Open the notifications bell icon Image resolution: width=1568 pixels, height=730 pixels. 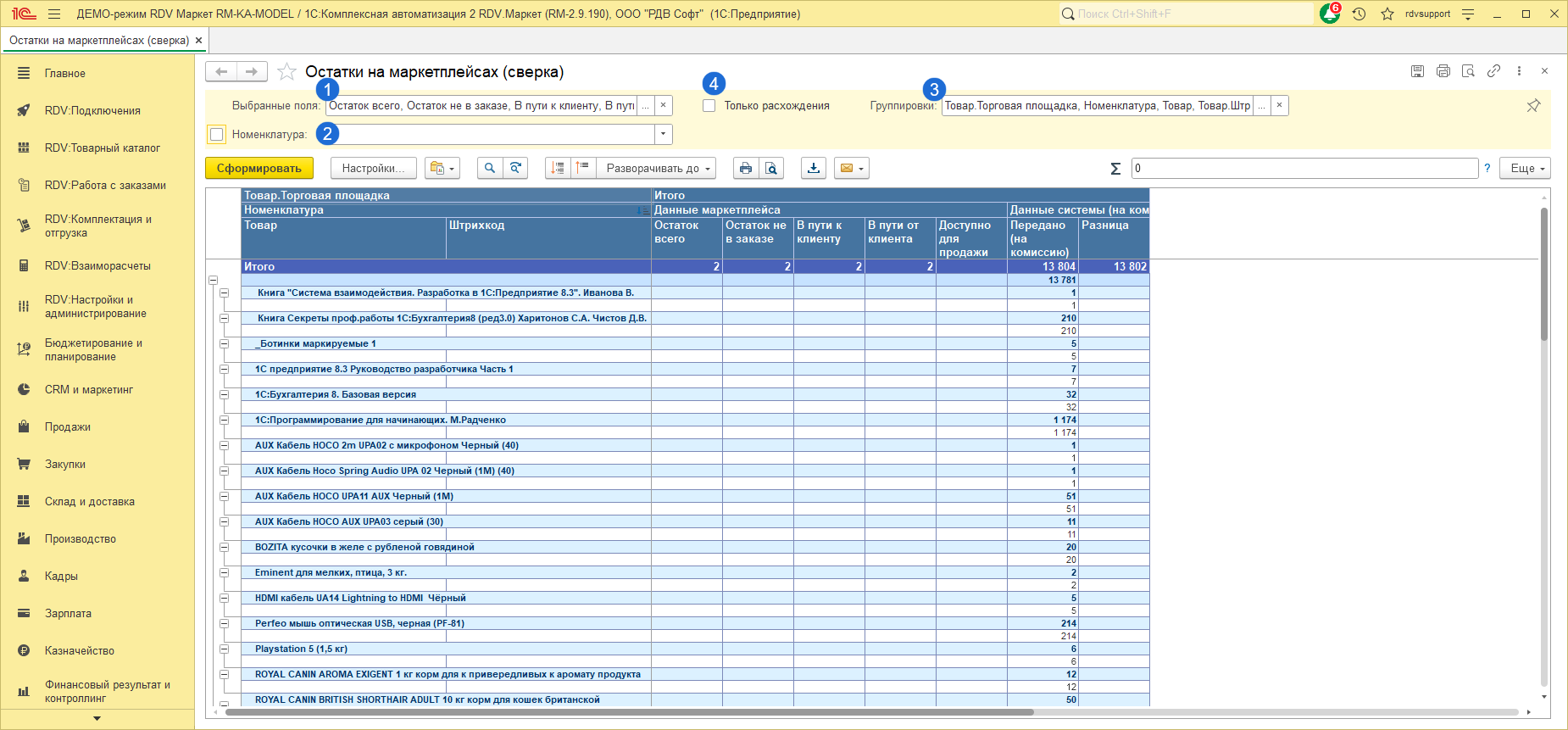coord(1329,14)
